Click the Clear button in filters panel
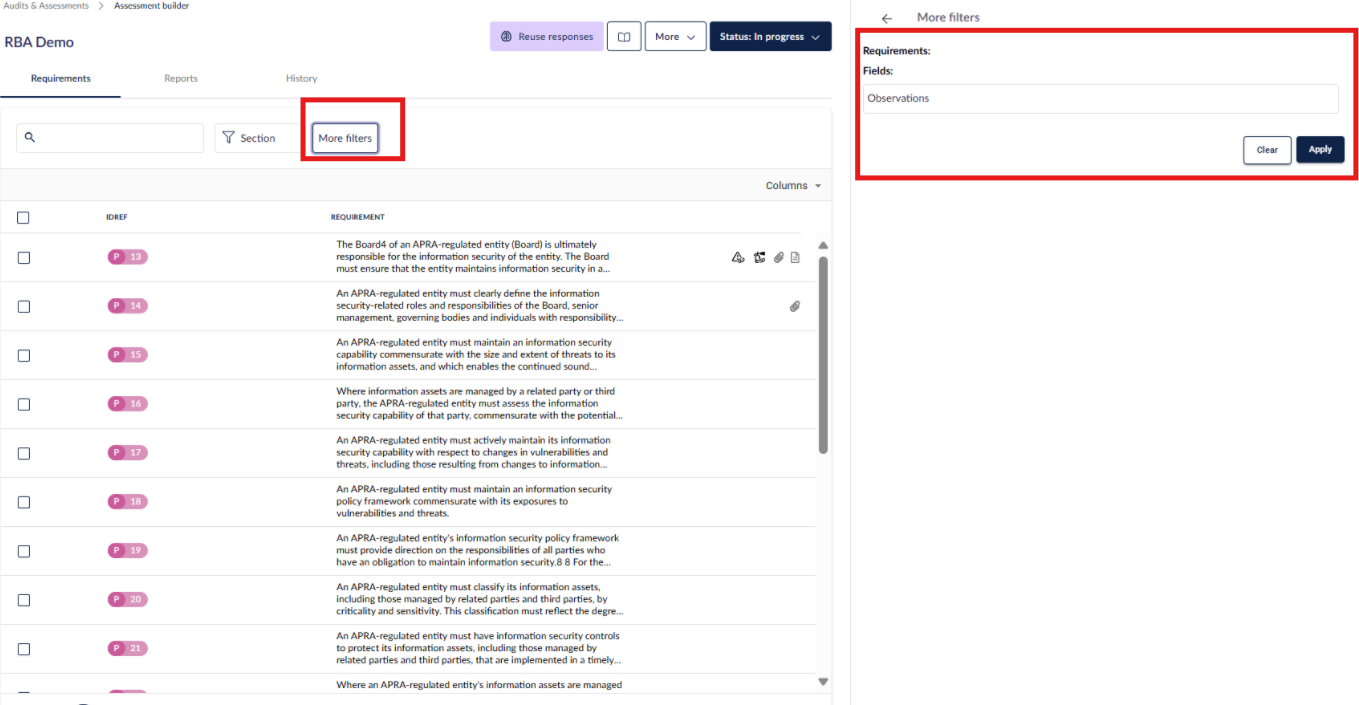 1267,150
